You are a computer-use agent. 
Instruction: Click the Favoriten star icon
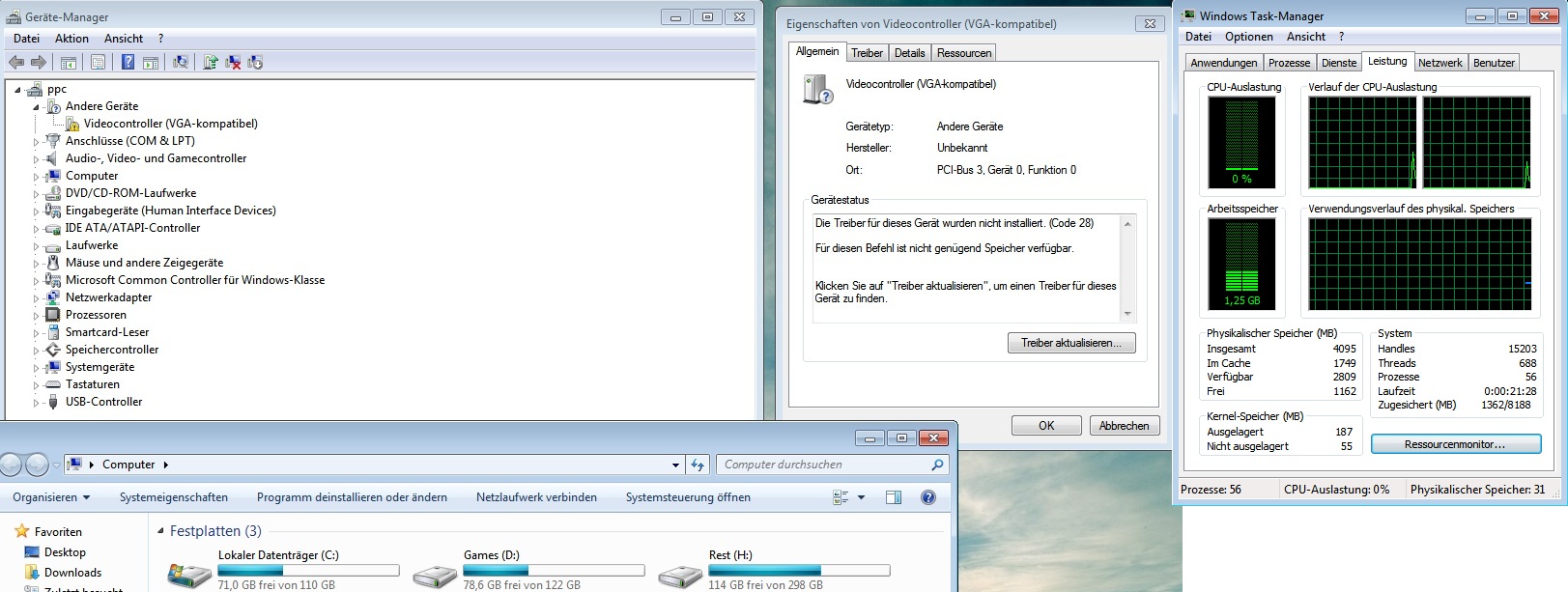click(22, 531)
